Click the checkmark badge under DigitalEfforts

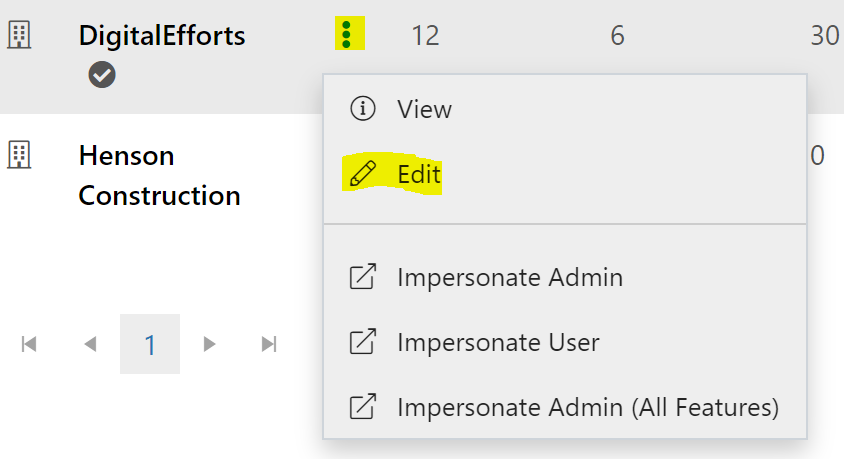[102, 74]
